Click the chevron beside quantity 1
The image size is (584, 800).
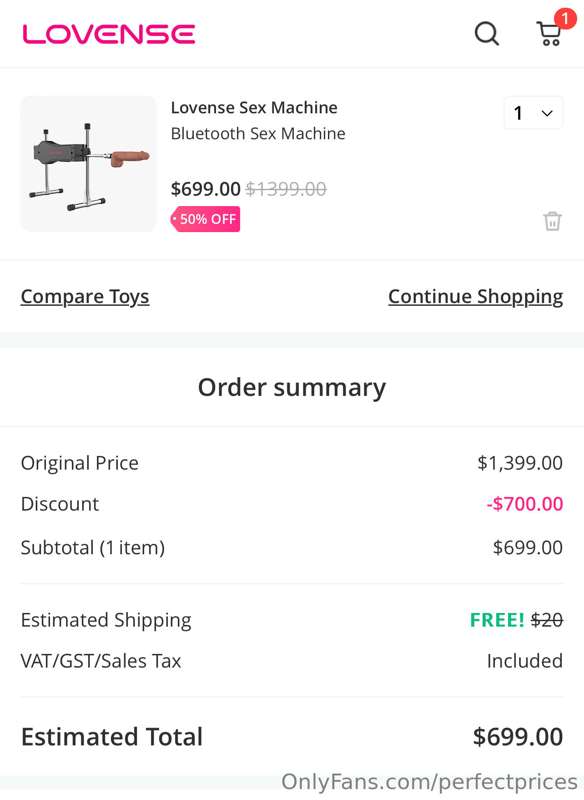[546, 113]
